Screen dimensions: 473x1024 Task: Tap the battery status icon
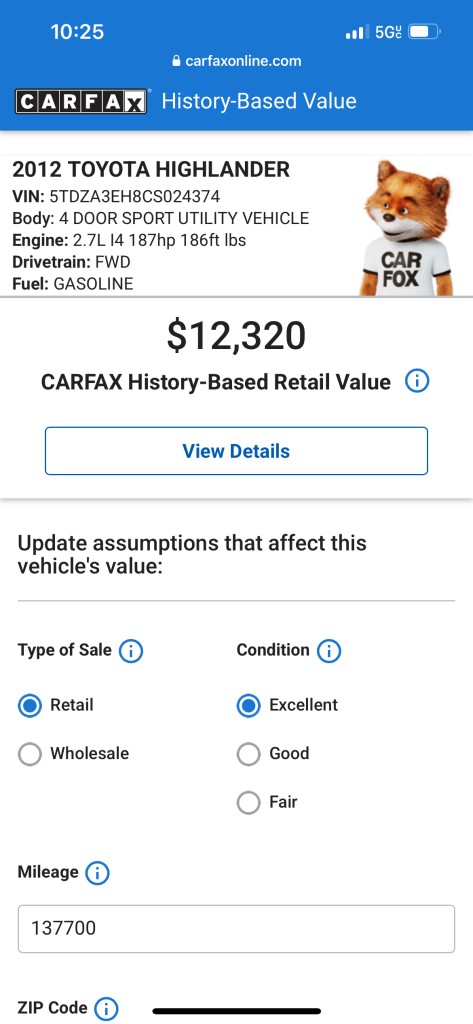426,31
